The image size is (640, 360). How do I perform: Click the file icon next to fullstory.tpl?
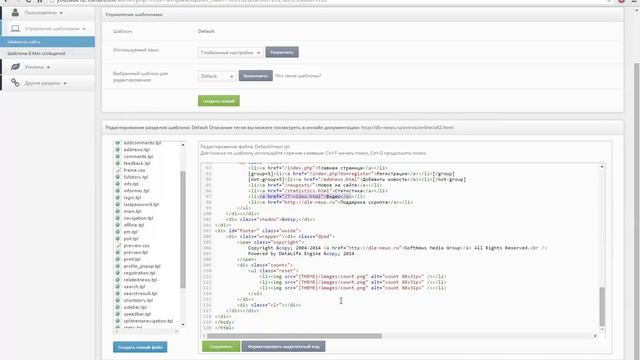coord(118,177)
